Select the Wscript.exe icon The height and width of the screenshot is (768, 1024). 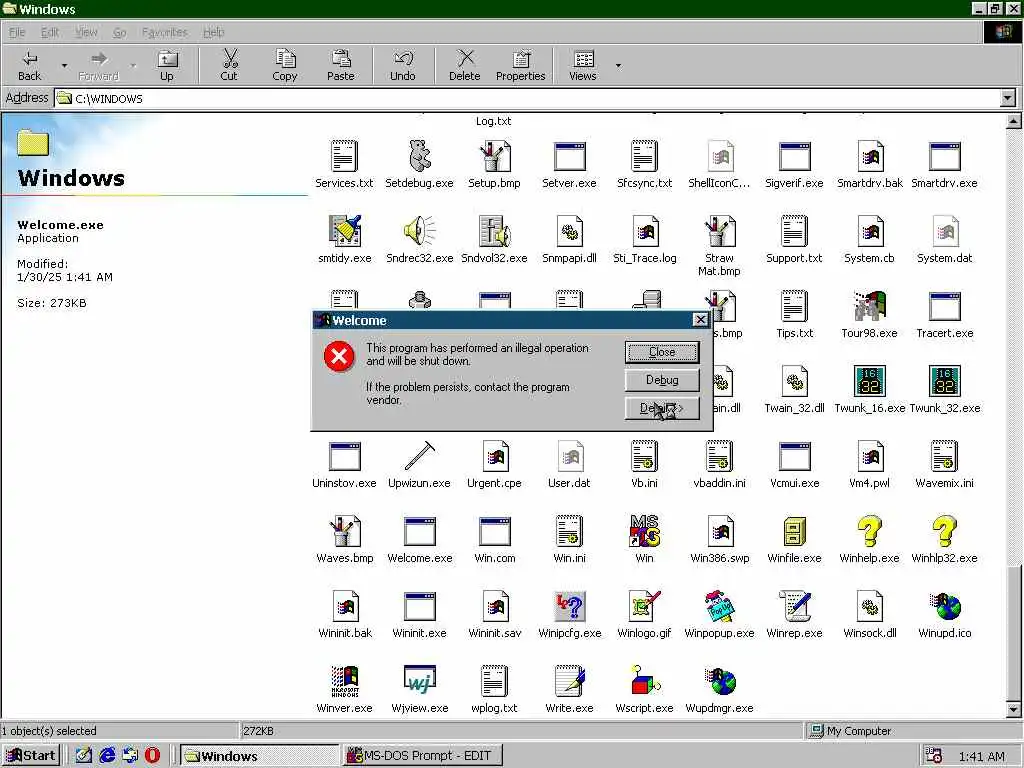point(645,681)
